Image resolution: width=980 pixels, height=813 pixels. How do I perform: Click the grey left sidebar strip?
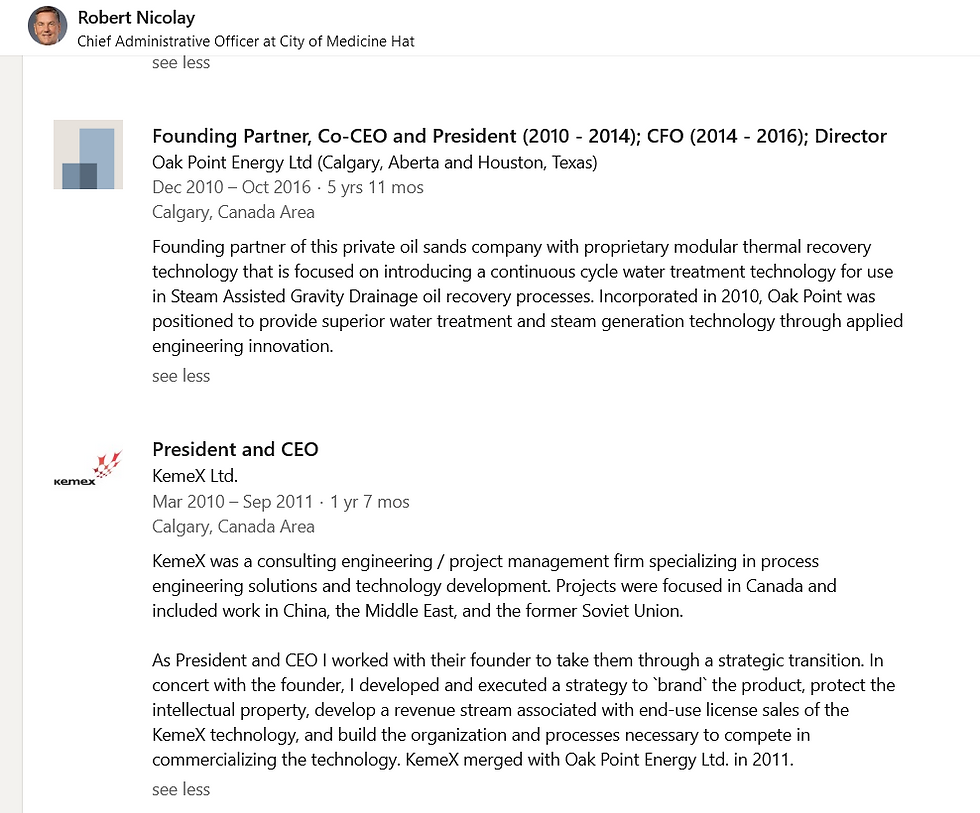click(11, 450)
